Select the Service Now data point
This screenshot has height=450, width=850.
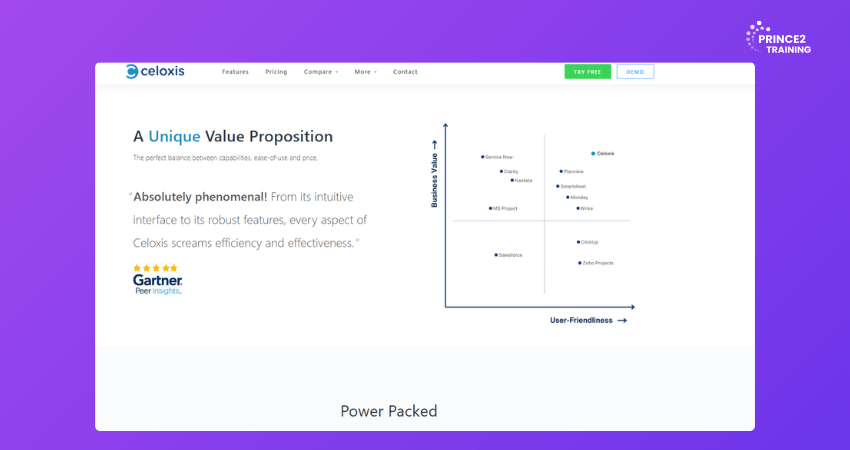tap(482, 157)
